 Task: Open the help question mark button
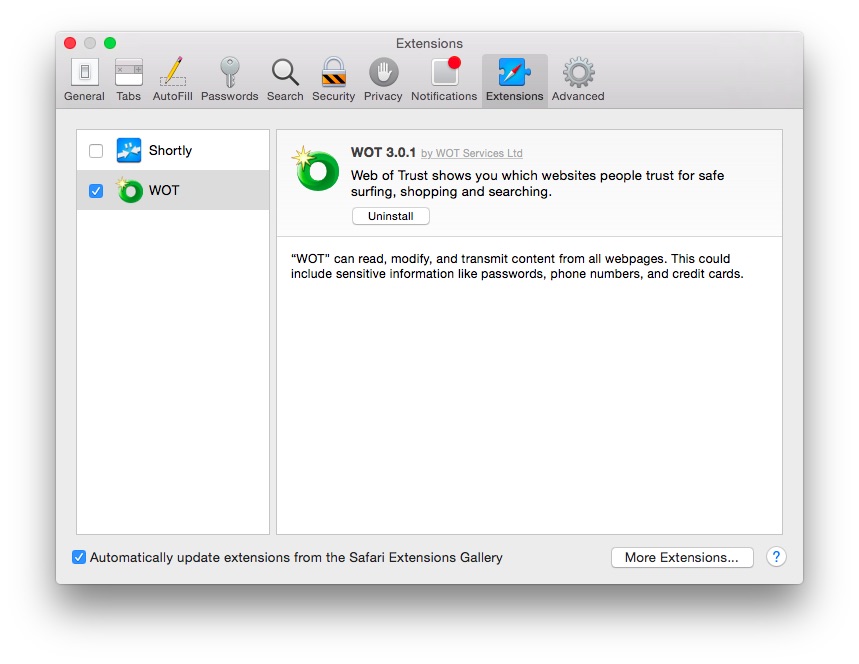pos(776,557)
